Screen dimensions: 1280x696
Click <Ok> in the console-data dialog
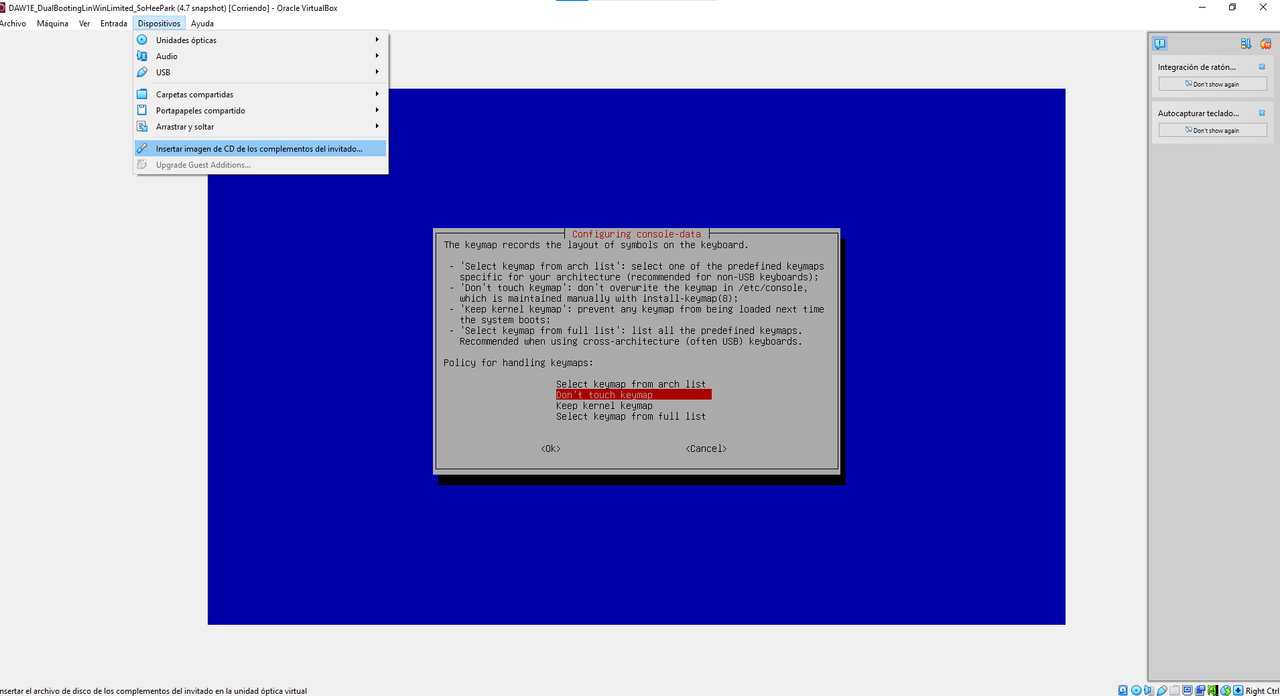click(x=551, y=448)
